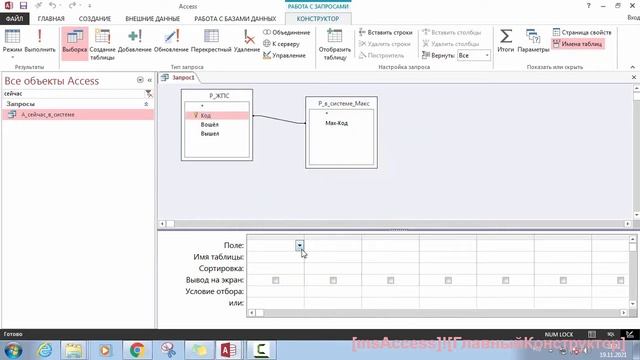Choose the Удаление query type
640x360 pixels.
(247, 41)
